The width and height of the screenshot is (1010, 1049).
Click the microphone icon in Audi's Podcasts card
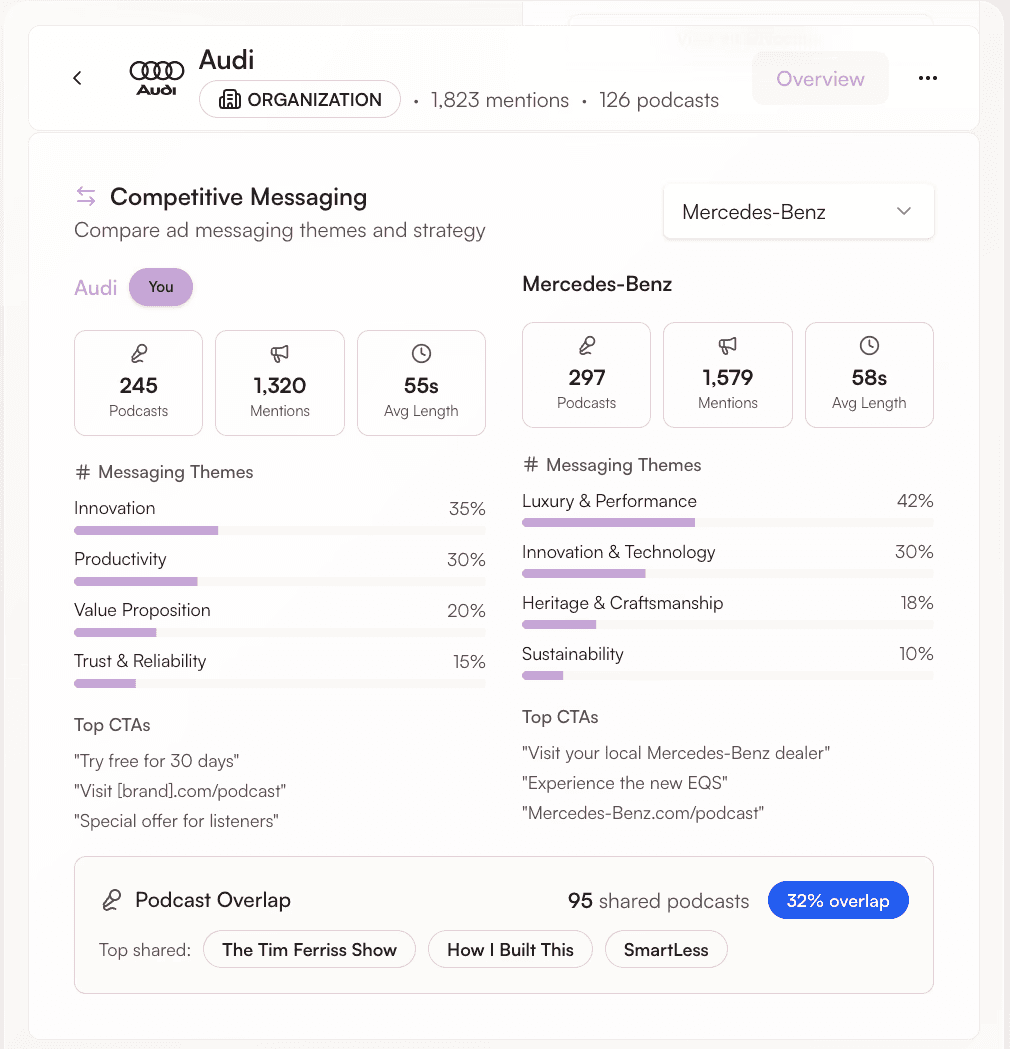click(138, 353)
